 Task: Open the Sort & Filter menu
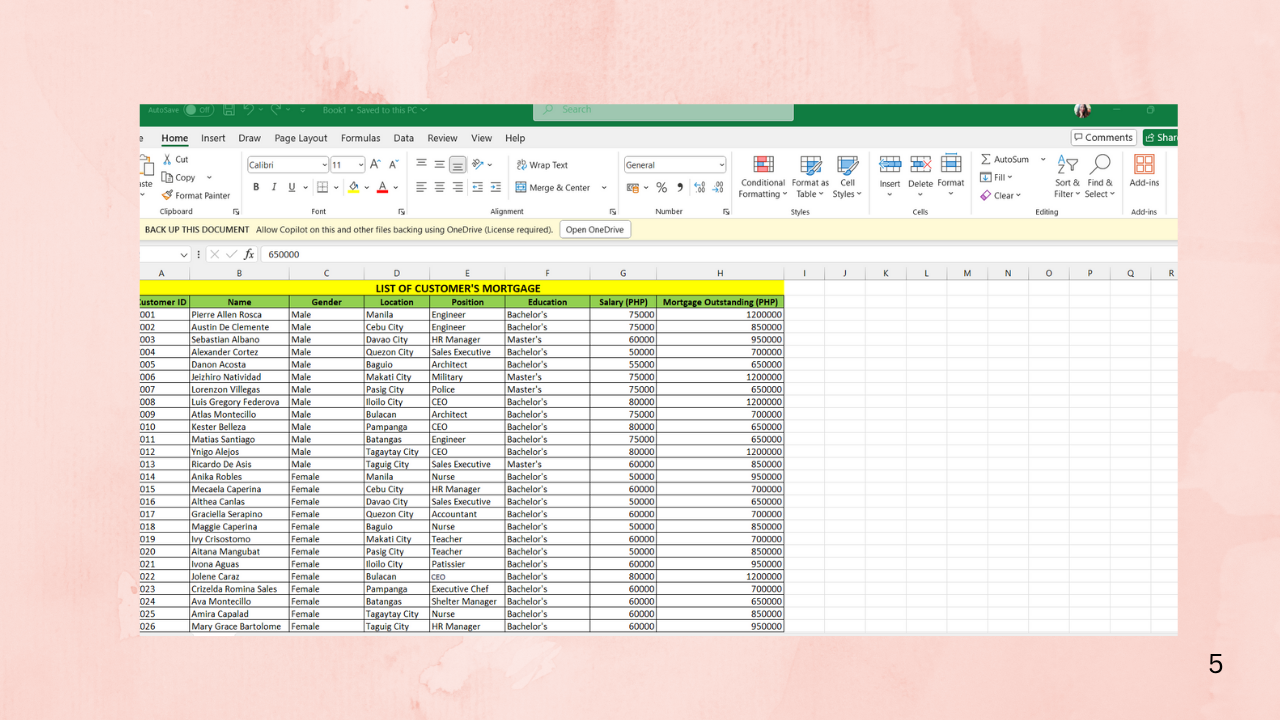[x=1067, y=176]
